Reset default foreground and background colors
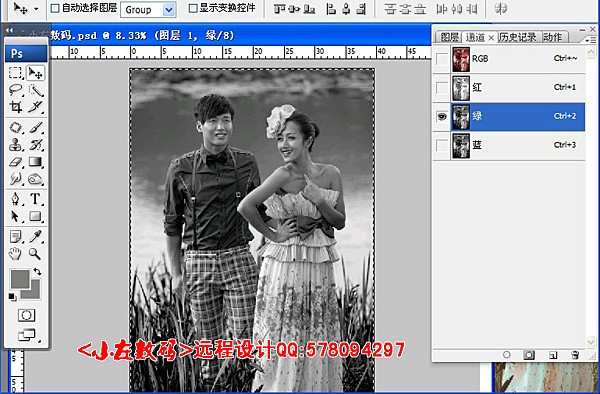Screen dimensions: 600x394 (x=11, y=296)
